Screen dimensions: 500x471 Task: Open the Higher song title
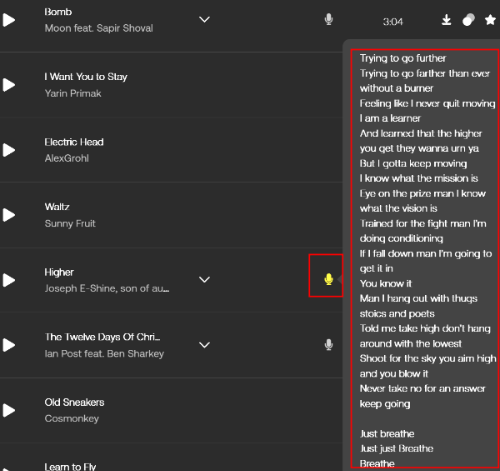click(x=59, y=272)
